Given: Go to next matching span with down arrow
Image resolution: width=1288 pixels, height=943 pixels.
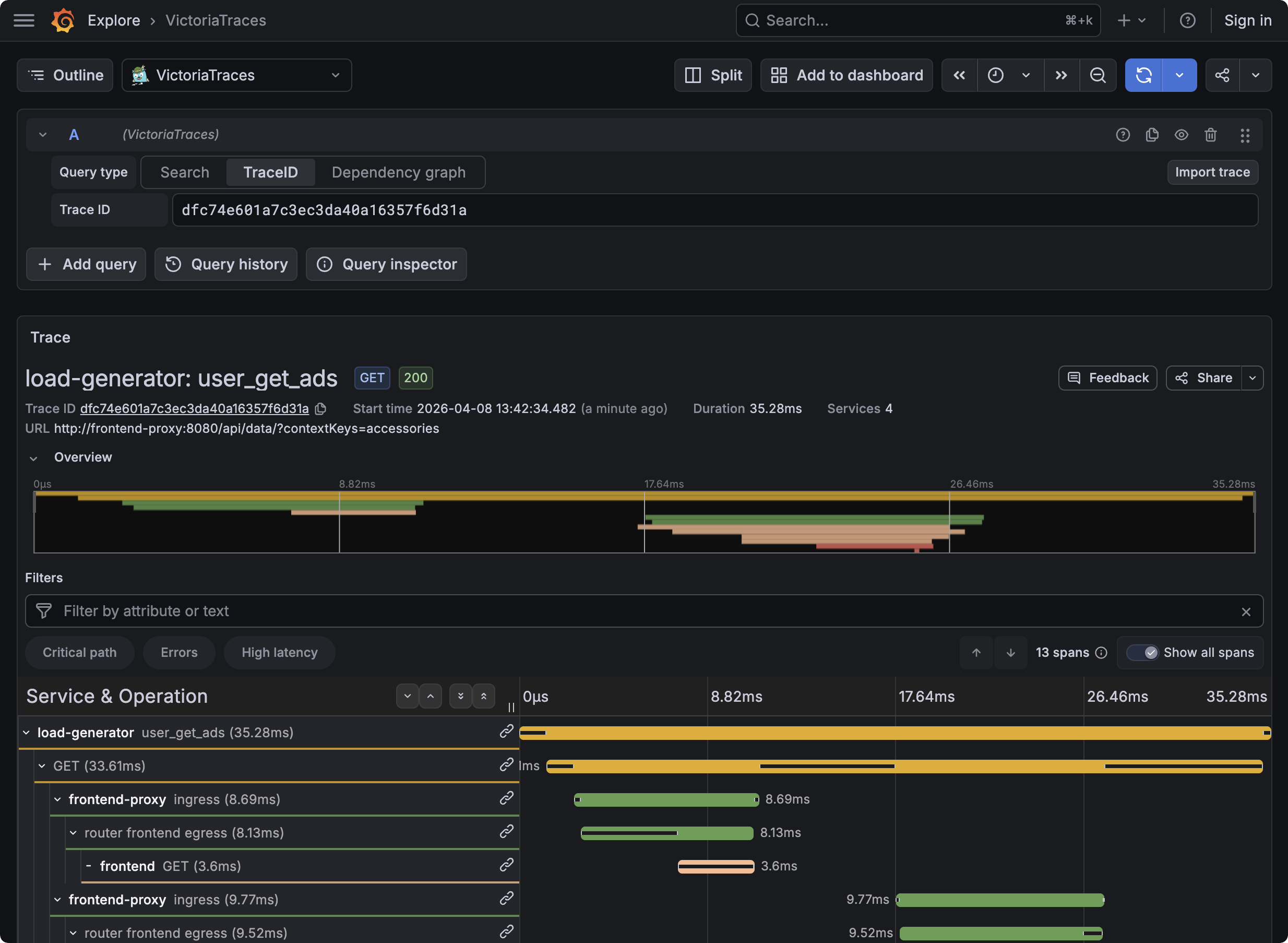Looking at the screenshot, I should (1010, 653).
